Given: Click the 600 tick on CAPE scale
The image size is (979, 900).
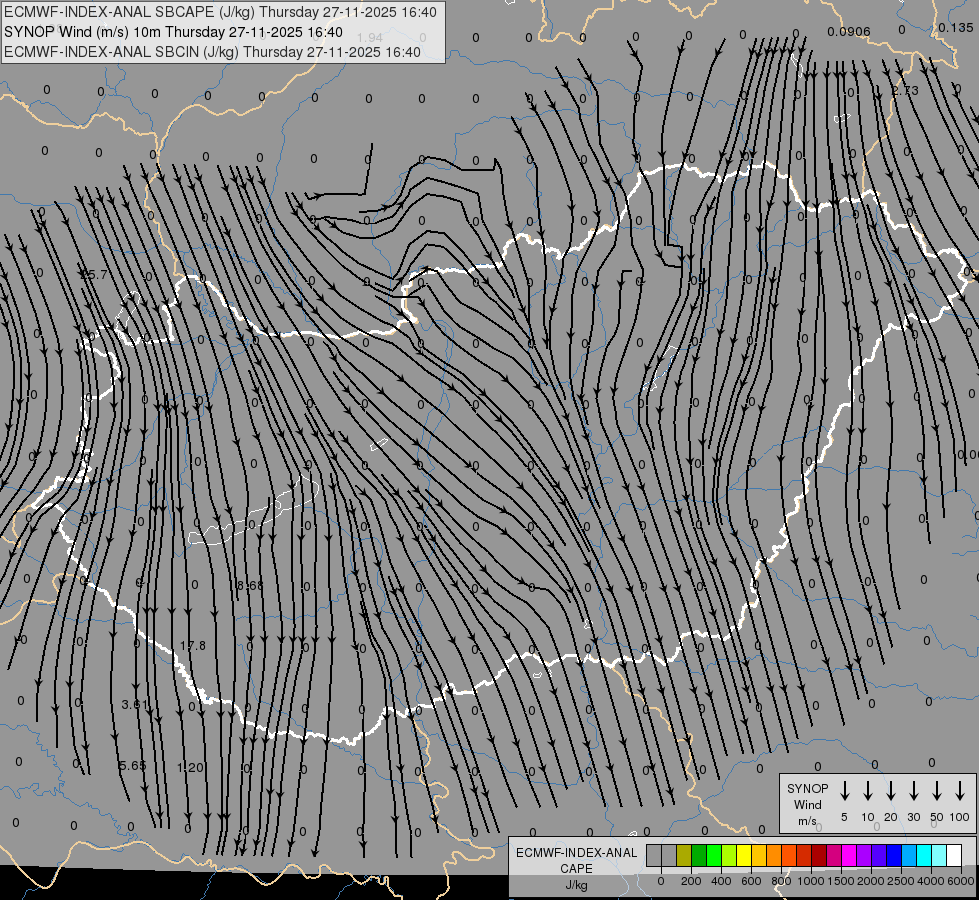Looking at the screenshot, I should tap(751, 881).
